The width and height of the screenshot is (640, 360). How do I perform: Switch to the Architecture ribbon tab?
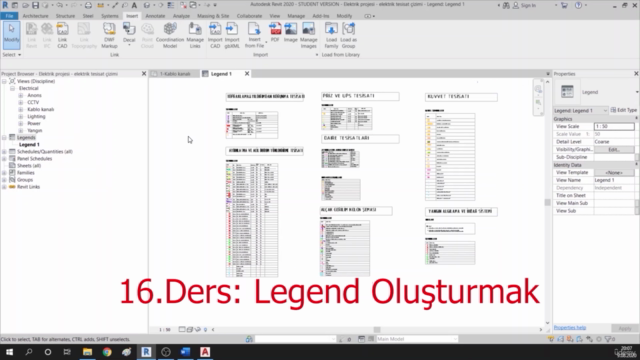coord(36,16)
